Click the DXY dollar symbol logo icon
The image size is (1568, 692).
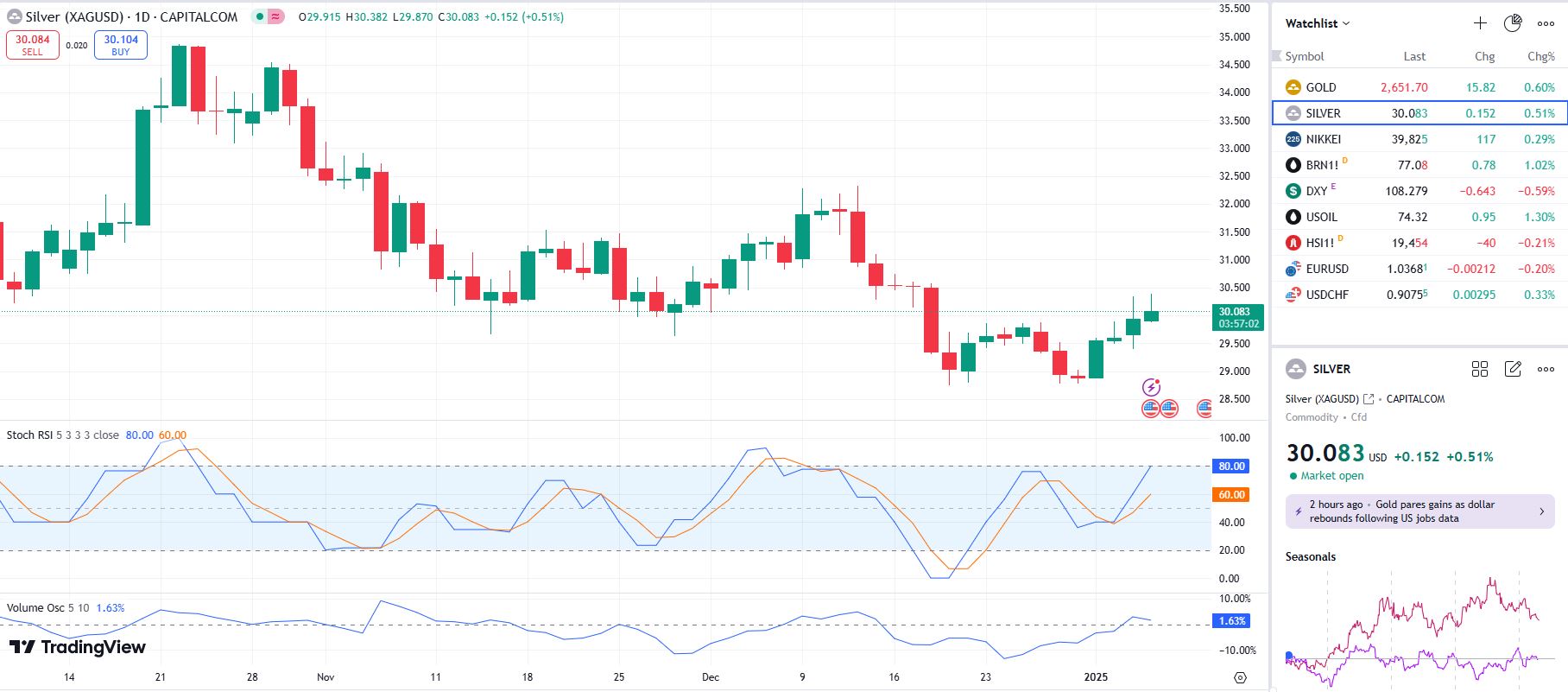point(1293,191)
